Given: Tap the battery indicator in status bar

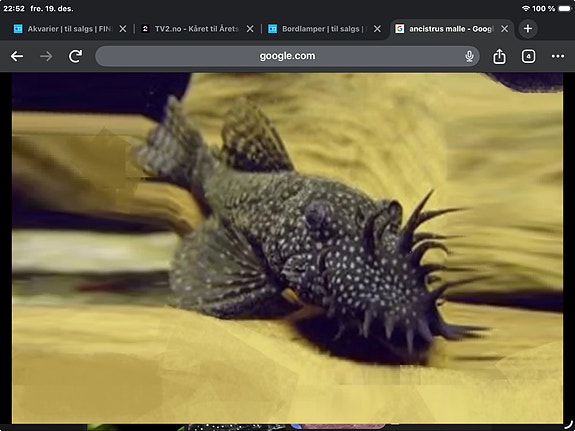Looking at the screenshot, I should click(x=565, y=8).
